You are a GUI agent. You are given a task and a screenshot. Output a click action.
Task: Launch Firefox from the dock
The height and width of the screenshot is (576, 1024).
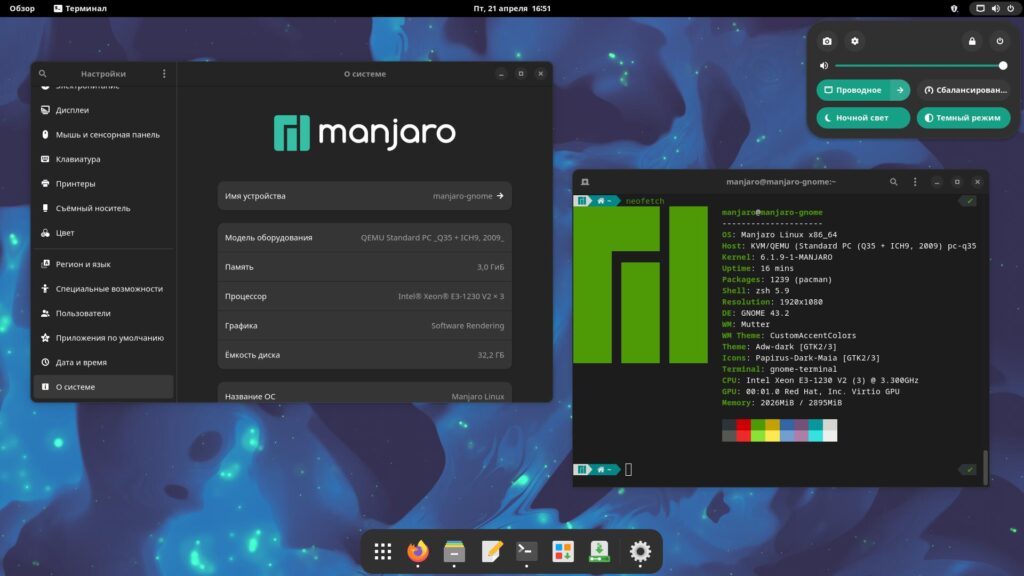[x=417, y=551]
